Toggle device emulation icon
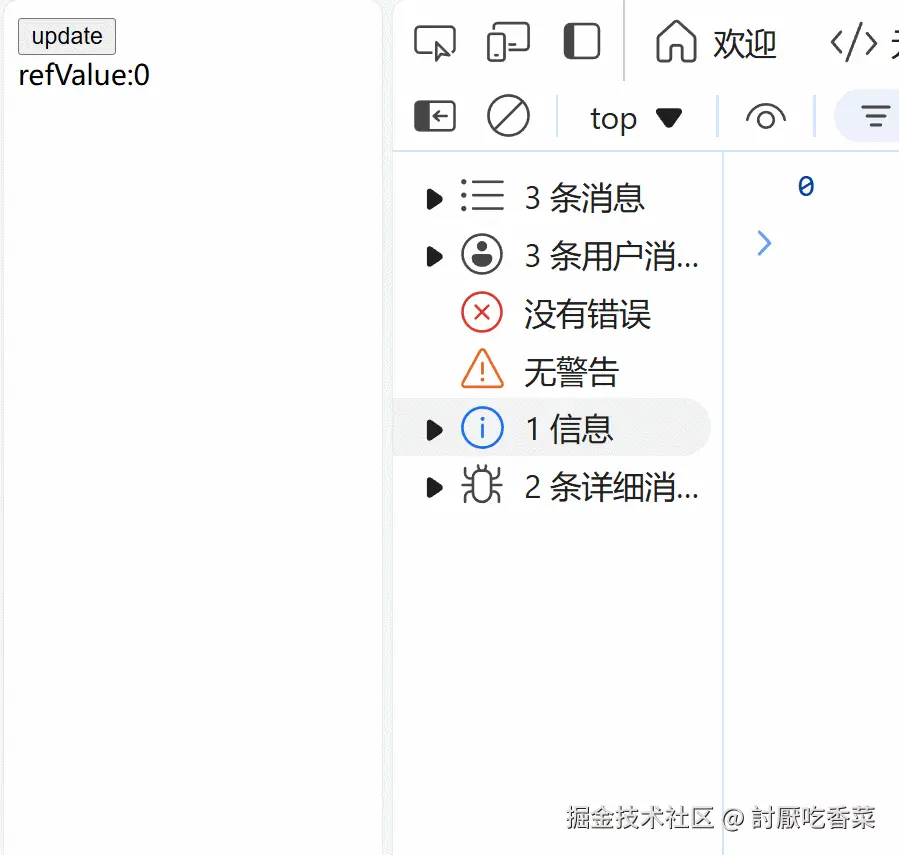 coord(508,42)
